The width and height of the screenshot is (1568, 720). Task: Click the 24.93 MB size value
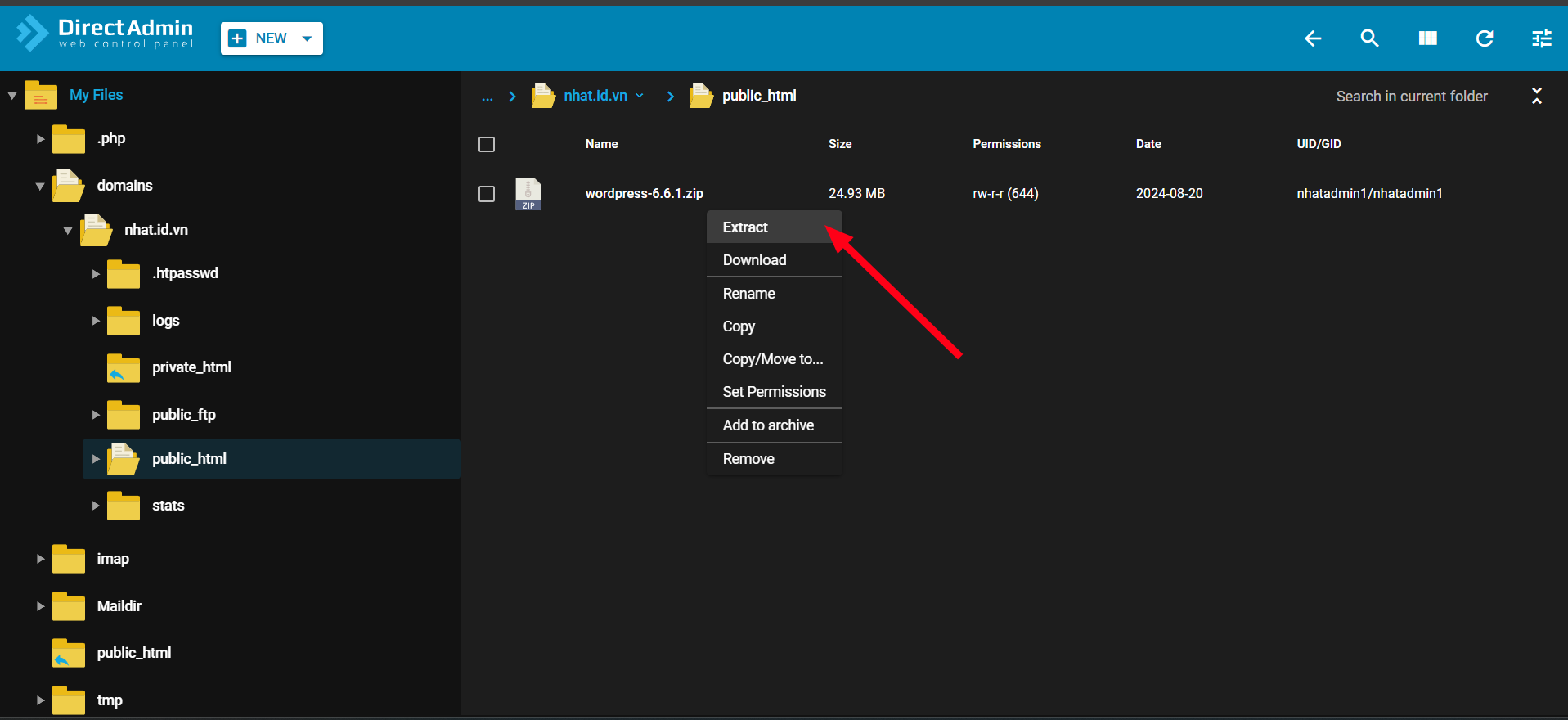point(857,194)
